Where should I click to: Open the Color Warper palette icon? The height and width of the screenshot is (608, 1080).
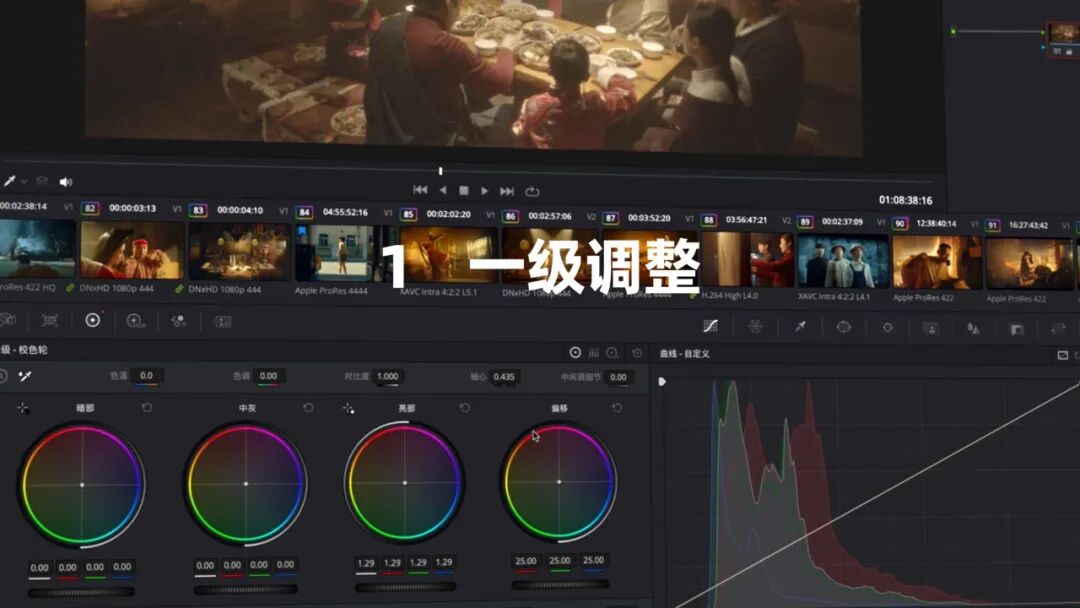[x=755, y=326]
